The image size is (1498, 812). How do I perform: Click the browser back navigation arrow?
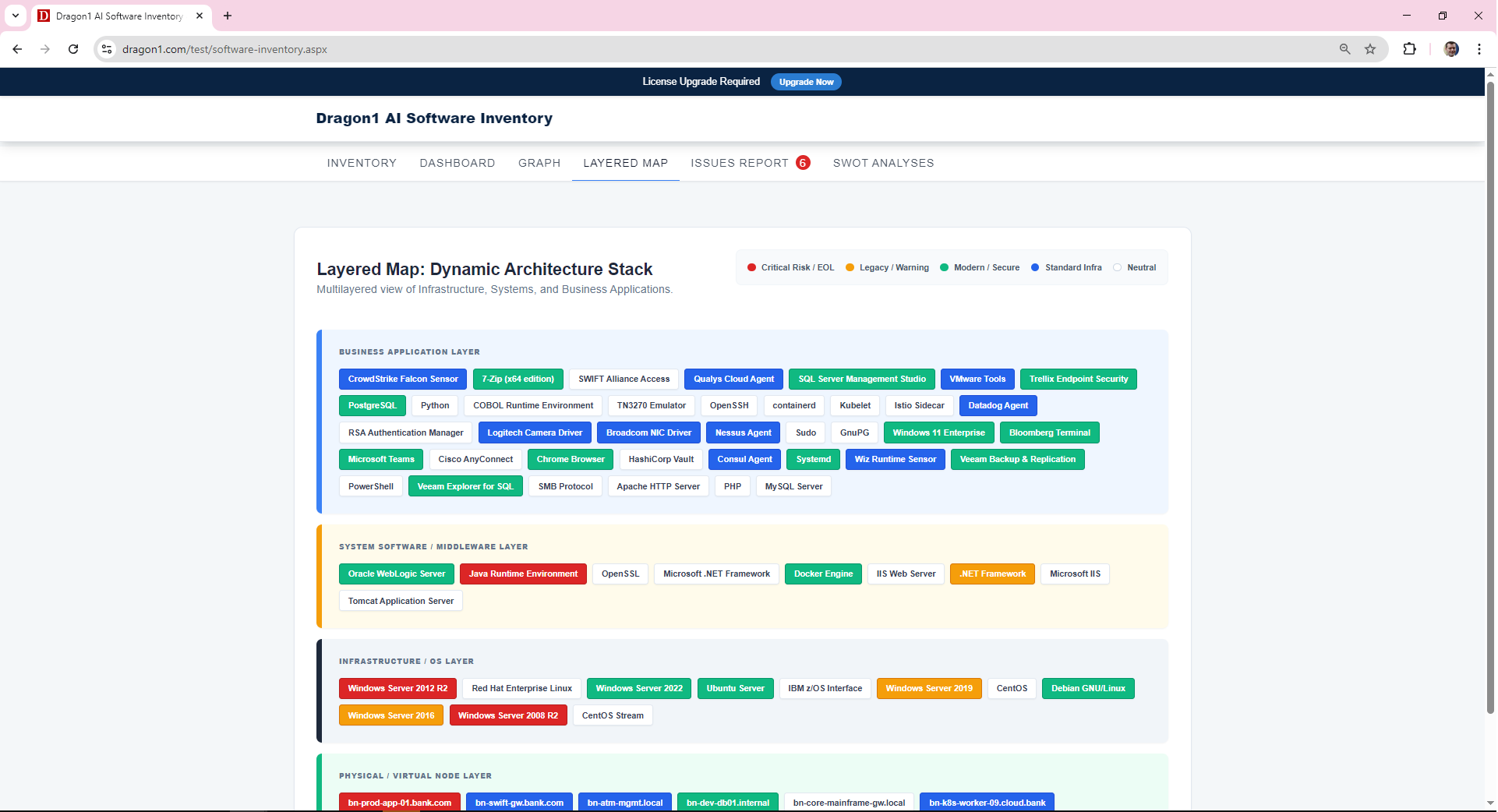17,49
